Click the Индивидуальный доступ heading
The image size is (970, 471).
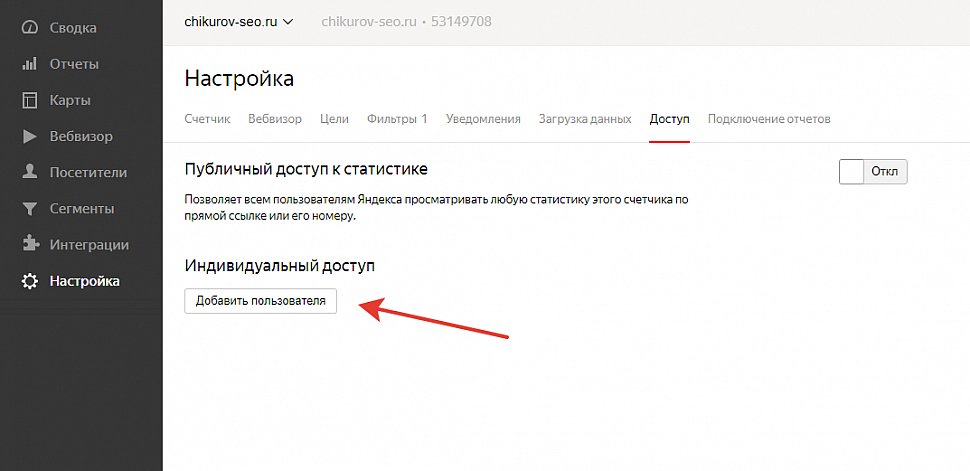point(280,266)
